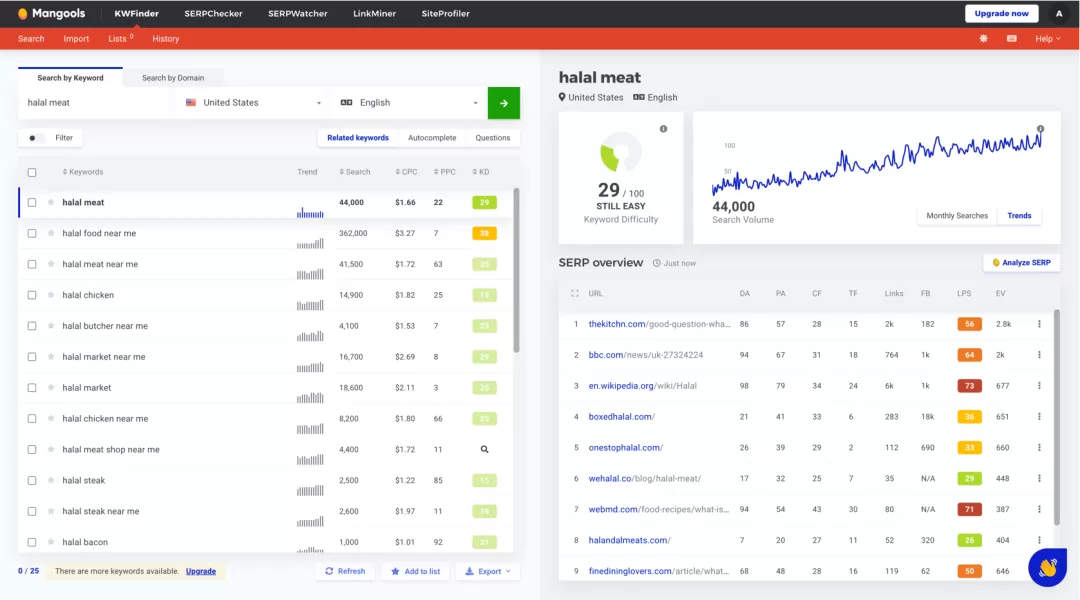Sort by Search volume column
Screen dimensions: 1080x600
[x=355, y=172]
